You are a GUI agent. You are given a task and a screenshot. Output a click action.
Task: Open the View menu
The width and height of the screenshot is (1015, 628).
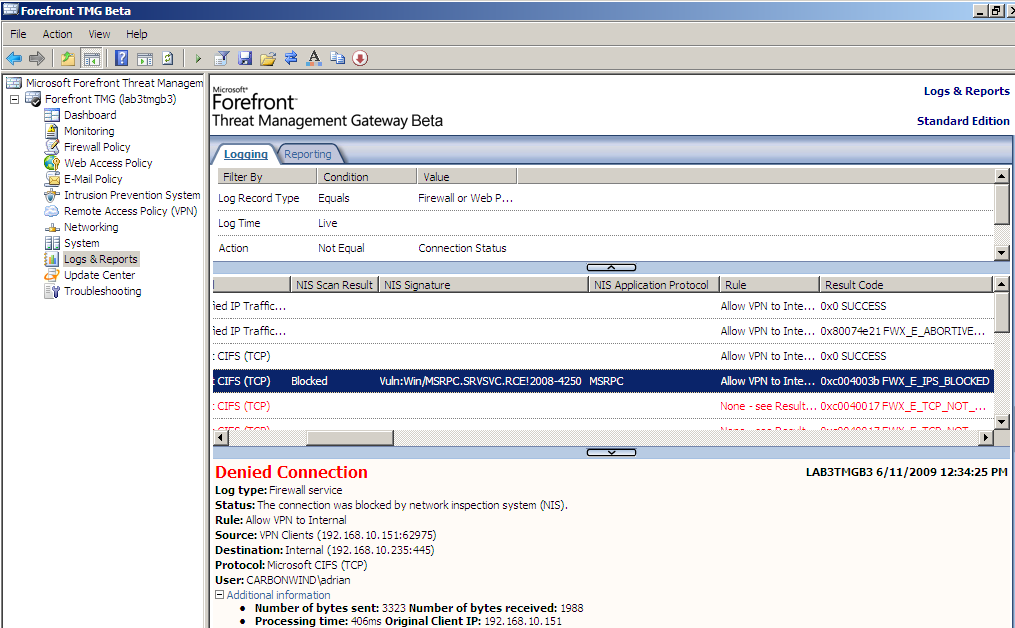pos(99,34)
